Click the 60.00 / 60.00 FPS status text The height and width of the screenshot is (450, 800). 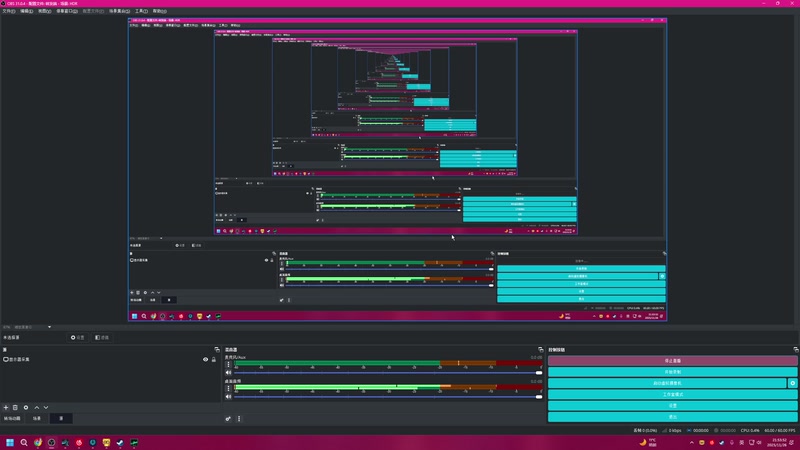click(780, 431)
